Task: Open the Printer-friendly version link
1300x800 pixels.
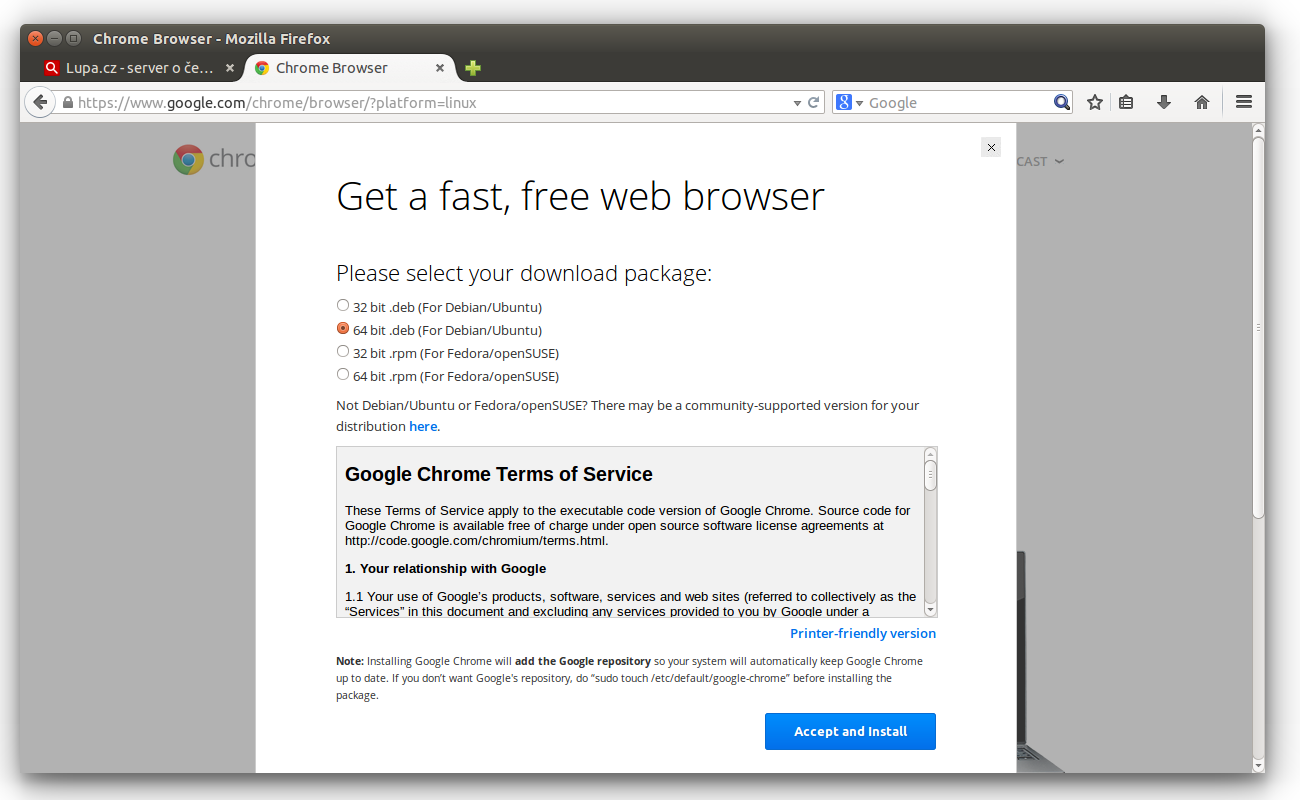Action: click(863, 633)
